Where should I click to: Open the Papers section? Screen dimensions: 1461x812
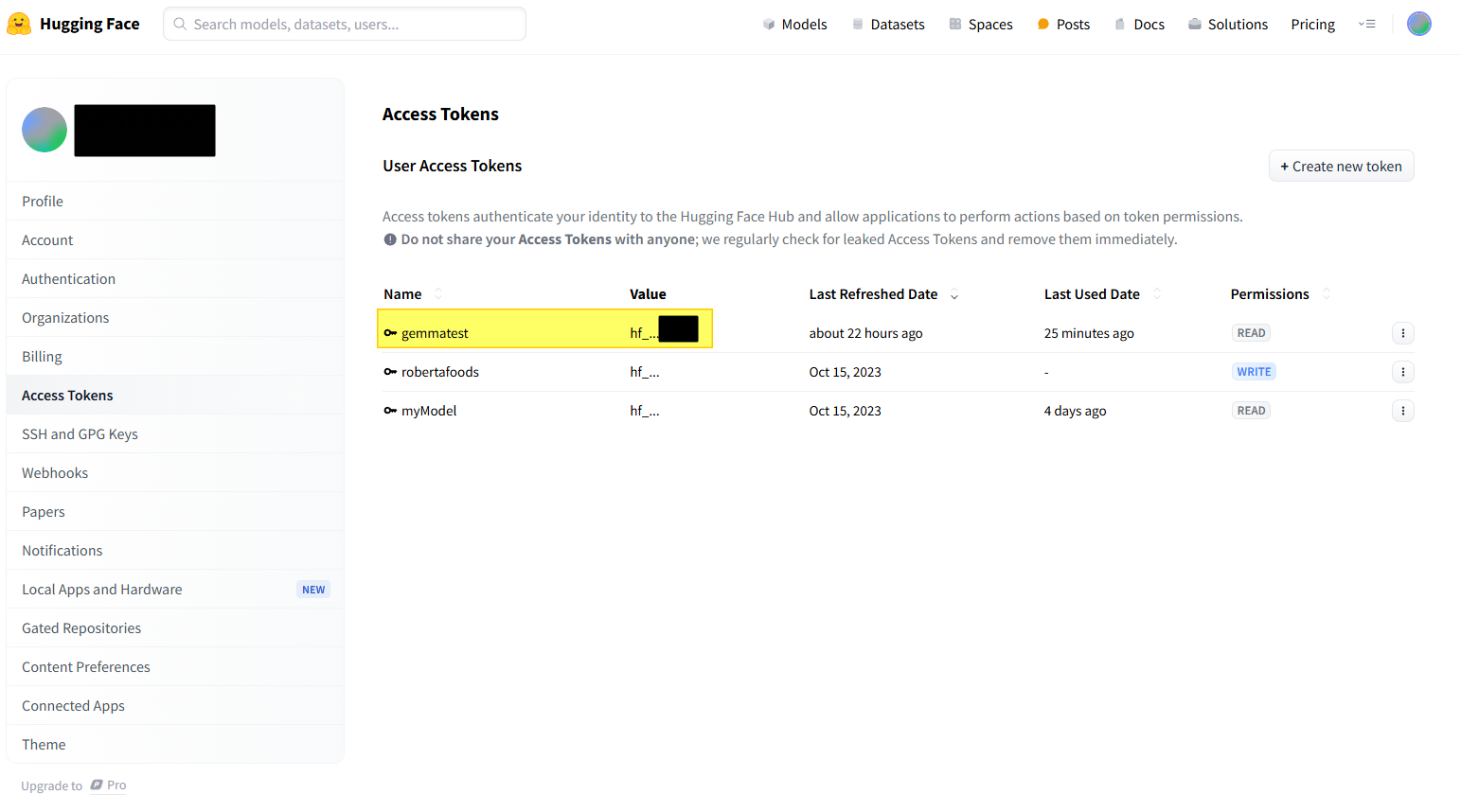(175, 512)
